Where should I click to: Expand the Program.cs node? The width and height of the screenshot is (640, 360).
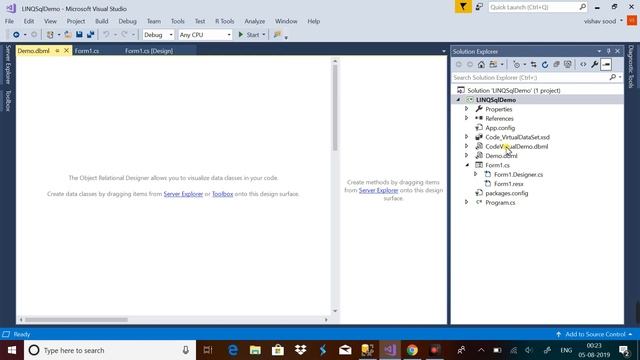click(467, 202)
